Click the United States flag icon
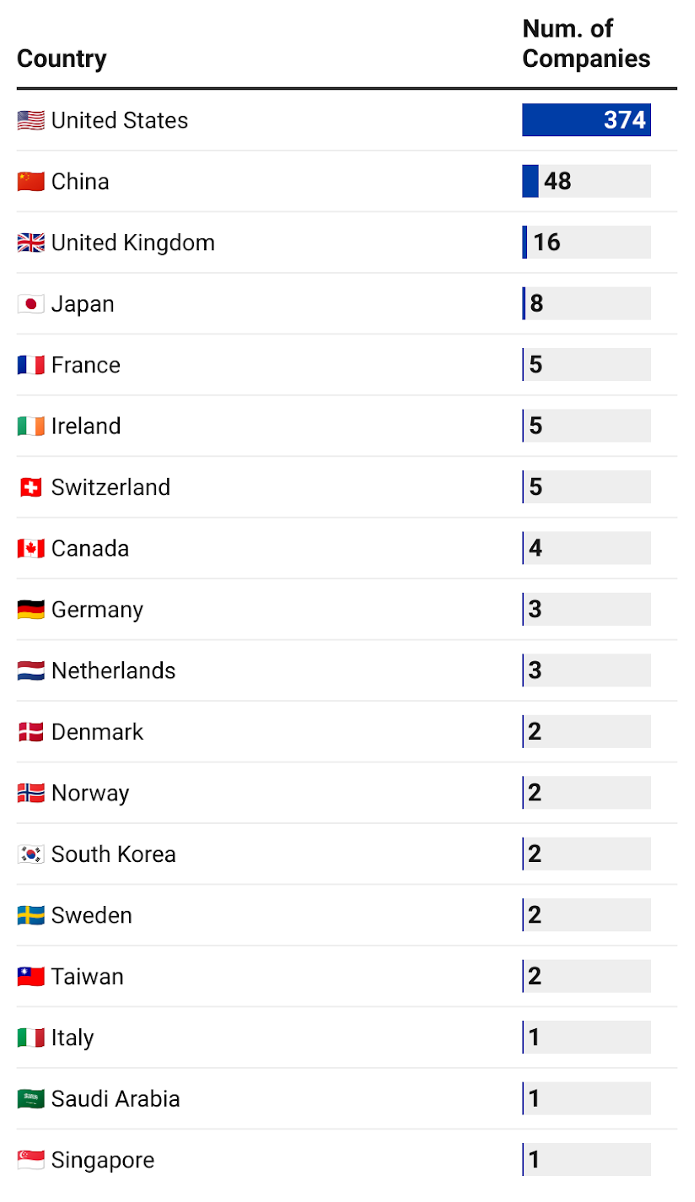 [x=31, y=121]
